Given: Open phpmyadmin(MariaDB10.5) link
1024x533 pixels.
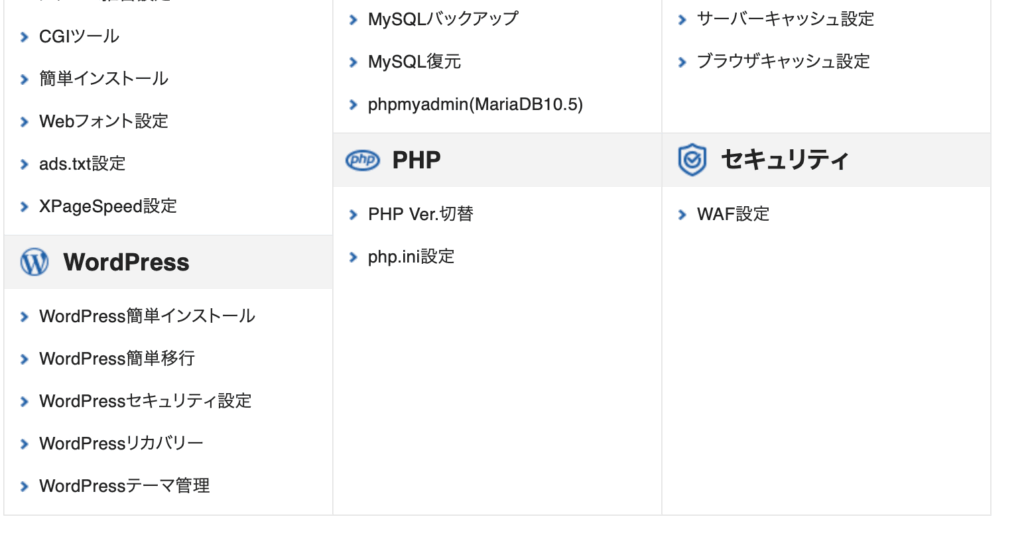Looking at the screenshot, I should pyautogui.click(x=475, y=105).
